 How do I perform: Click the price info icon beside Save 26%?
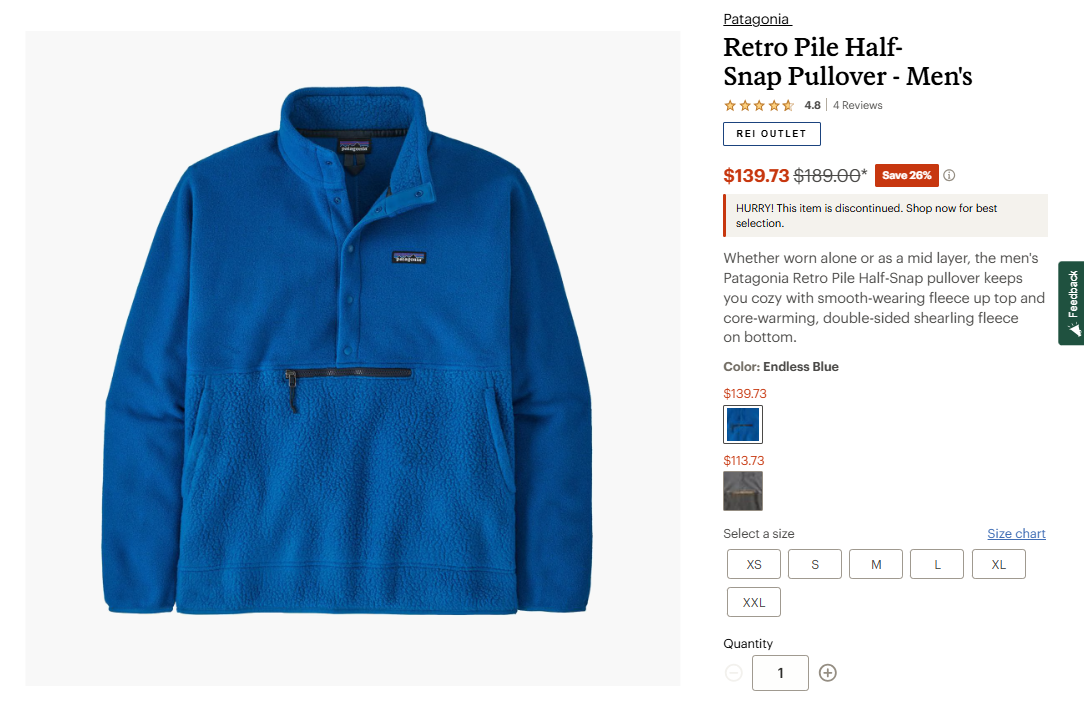pos(949,176)
